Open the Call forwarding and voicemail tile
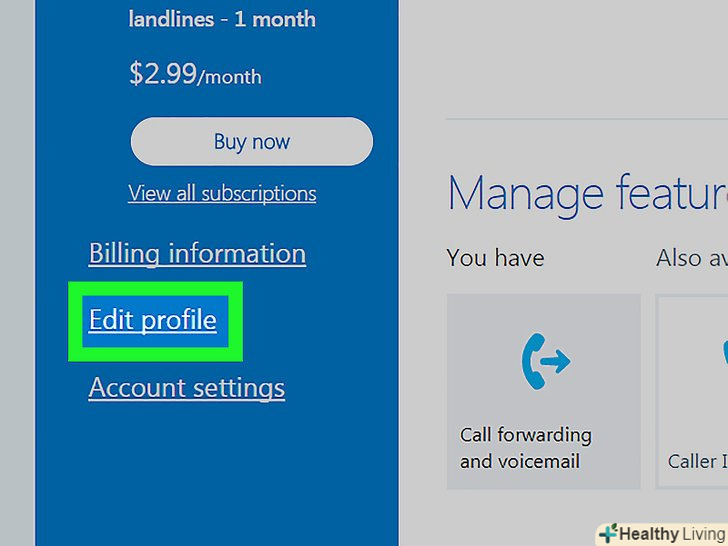The width and height of the screenshot is (728, 546). (x=544, y=391)
